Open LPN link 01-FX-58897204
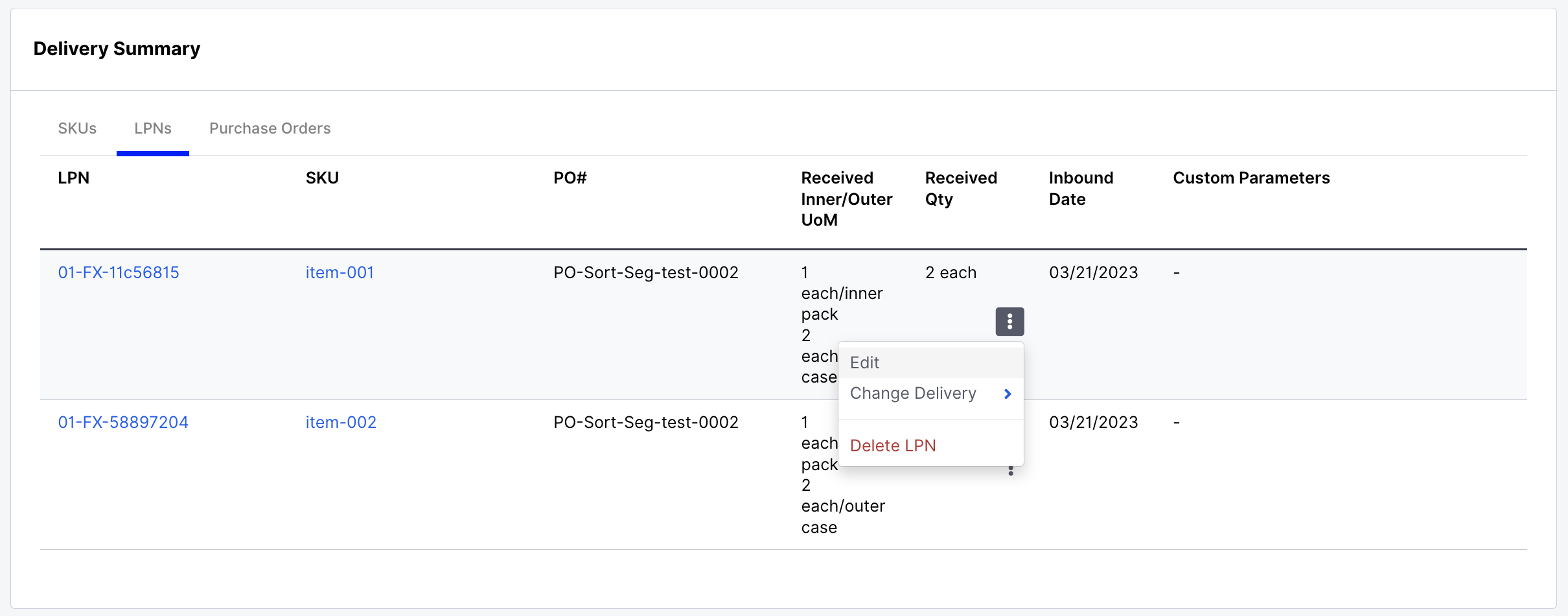Viewport: 1568px width, 616px height. coord(123,422)
